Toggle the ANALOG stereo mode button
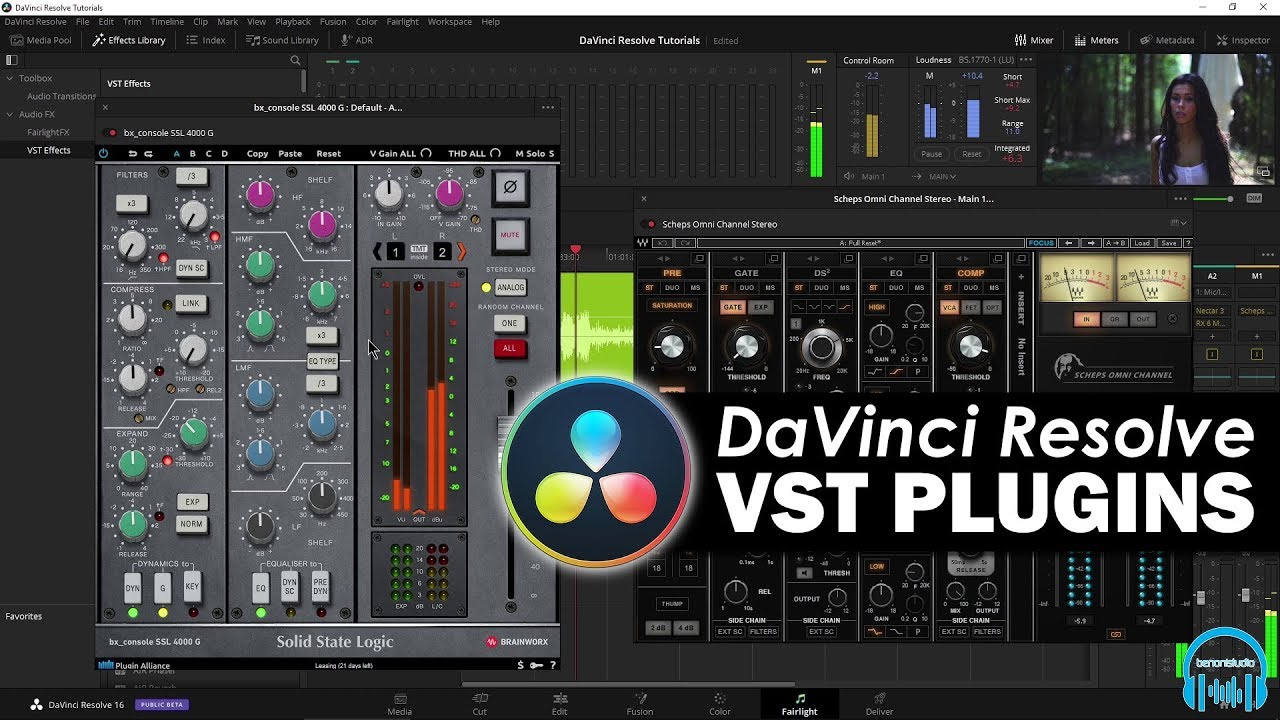 [x=510, y=287]
